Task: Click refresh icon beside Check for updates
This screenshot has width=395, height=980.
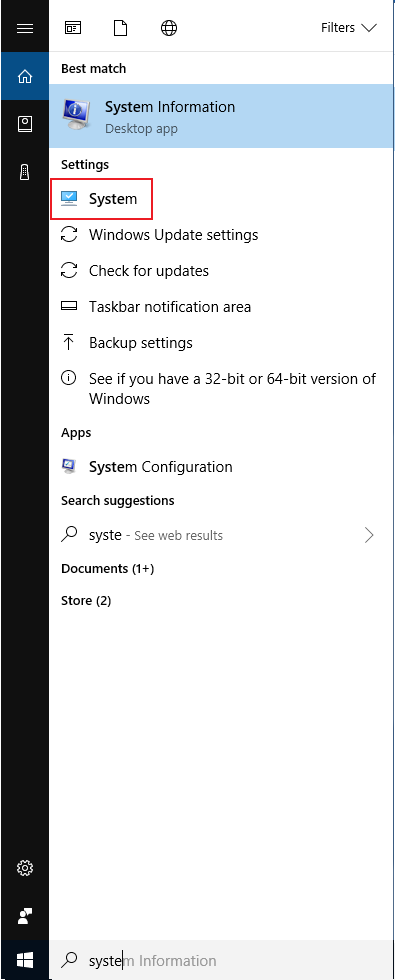Action: (69, 271)
